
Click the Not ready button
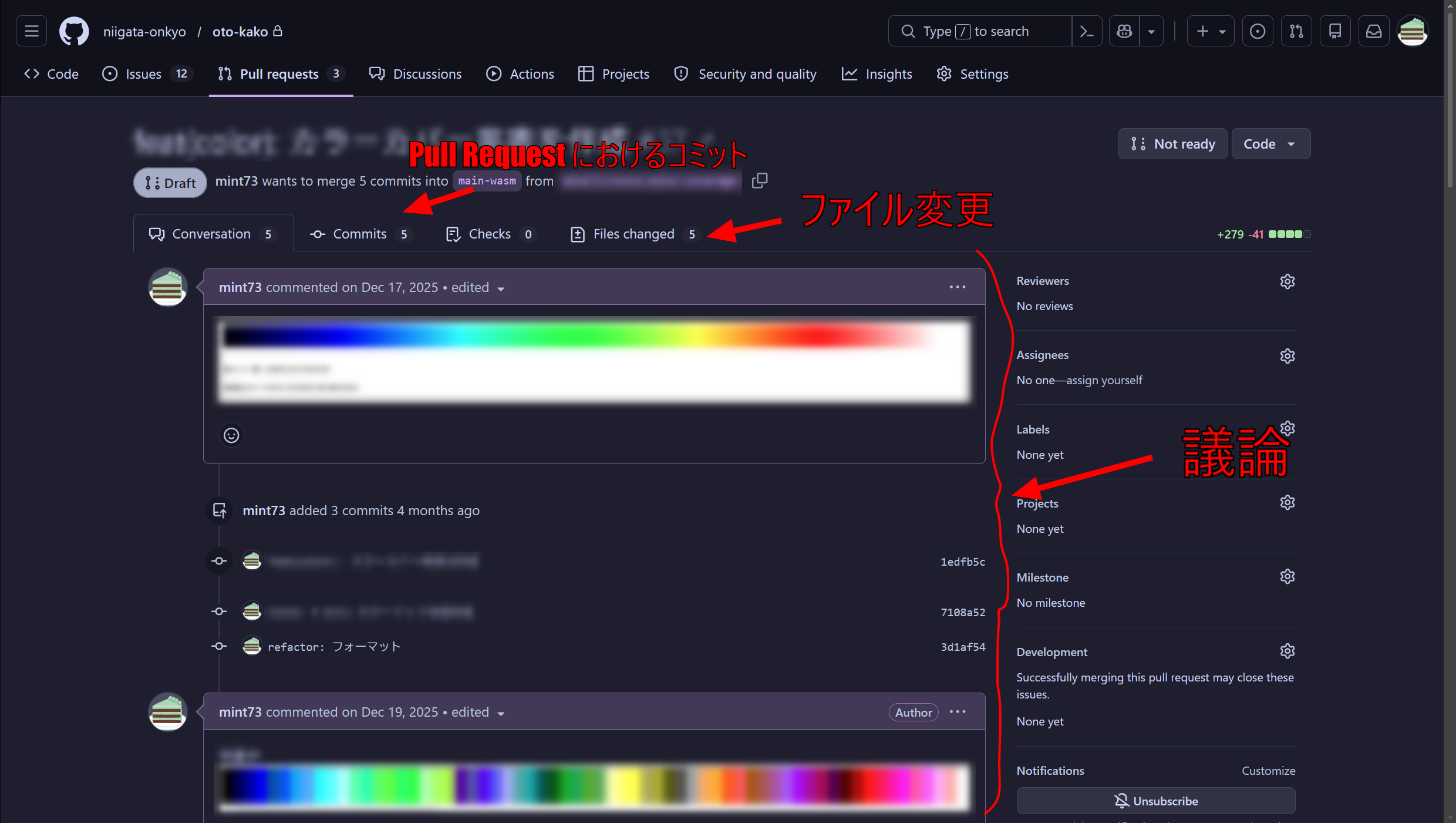point(1172,144)
